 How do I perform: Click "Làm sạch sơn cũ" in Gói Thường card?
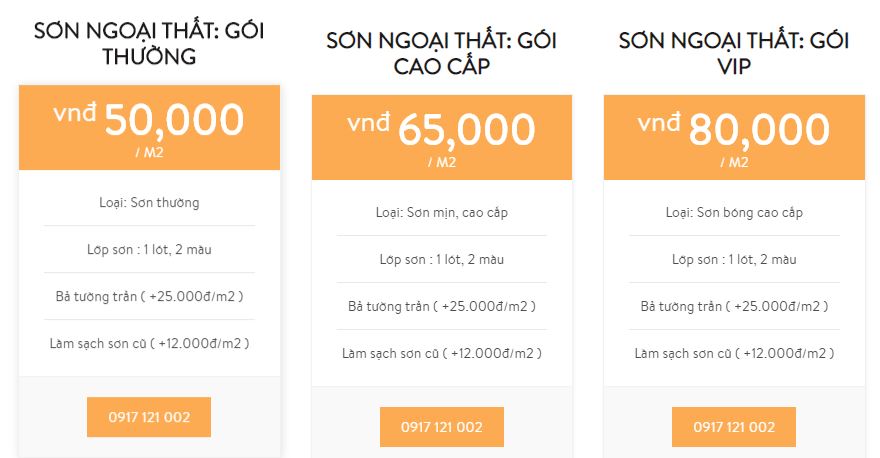click(149, 343)
